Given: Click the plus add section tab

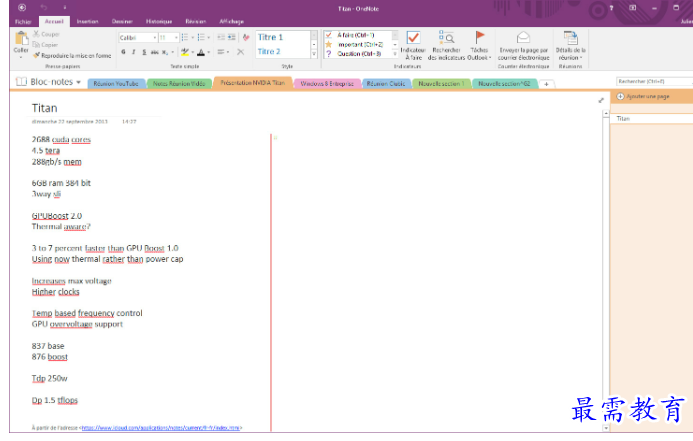Looking at the screenshot, I should click(x=546, y=84).
